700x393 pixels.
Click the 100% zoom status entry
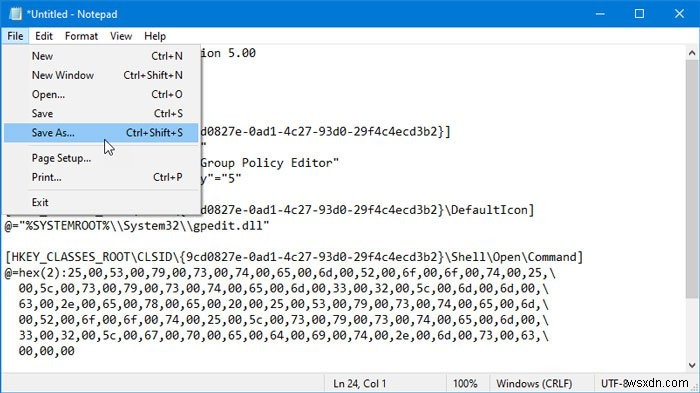(465, 384)
